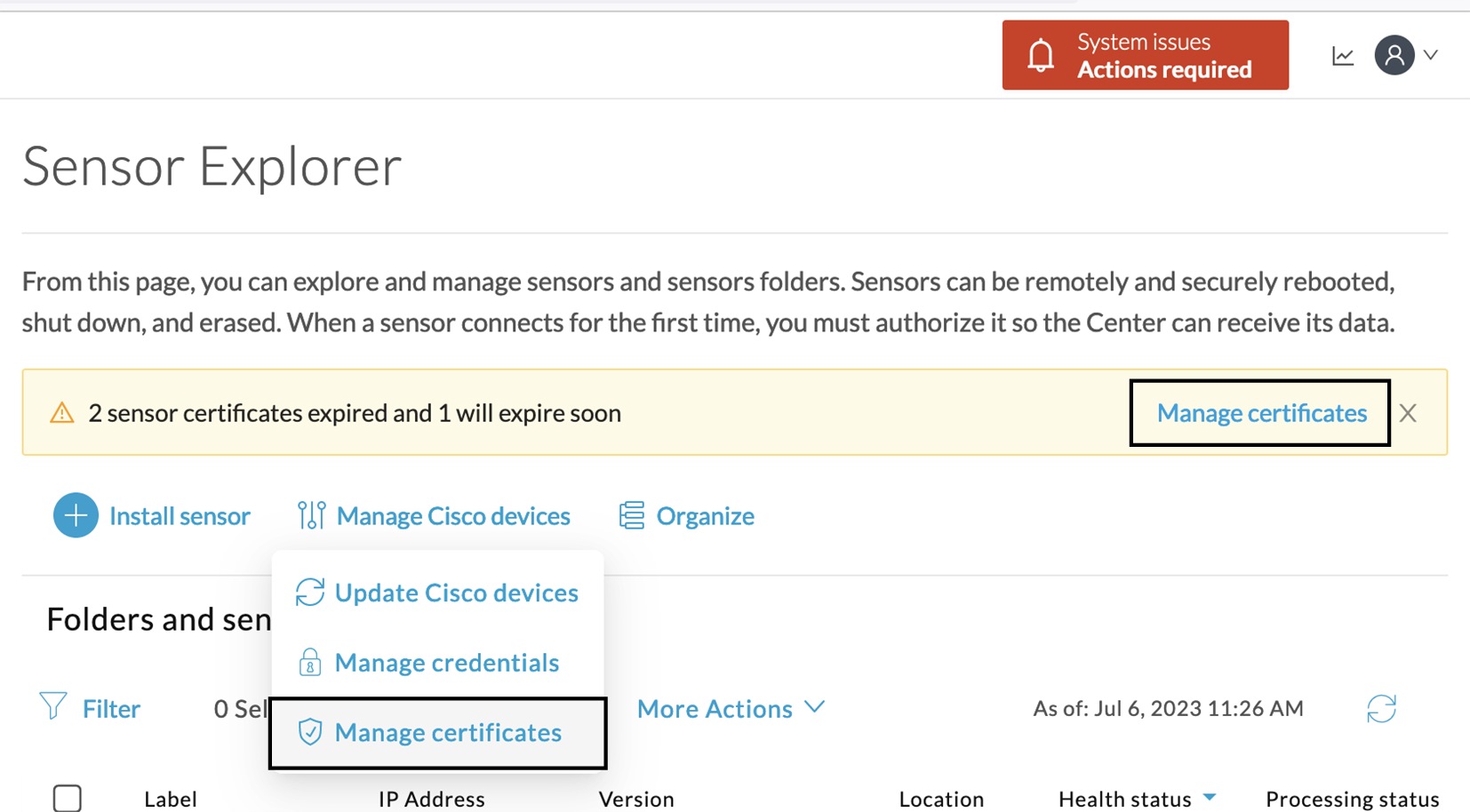
Task: Open the user account menu chevron
Action: 1431,55
